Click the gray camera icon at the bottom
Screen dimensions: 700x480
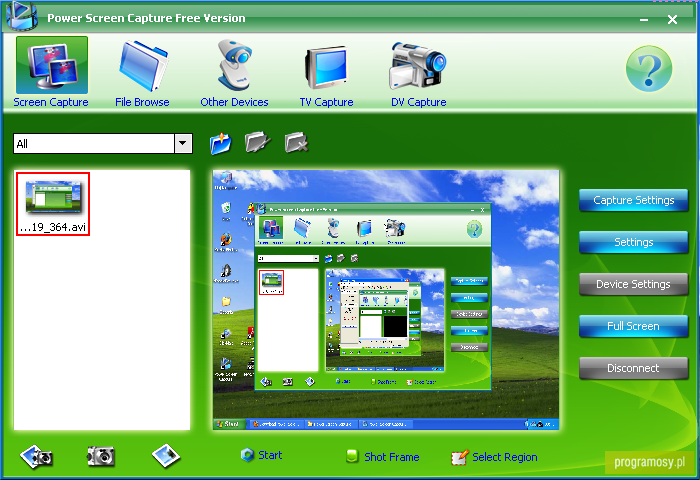pos(101,456)
